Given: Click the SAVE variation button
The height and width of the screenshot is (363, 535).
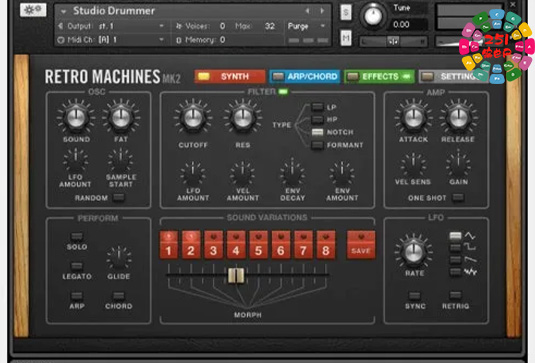Looking at the screenshot, I should [x=361, y=245].
